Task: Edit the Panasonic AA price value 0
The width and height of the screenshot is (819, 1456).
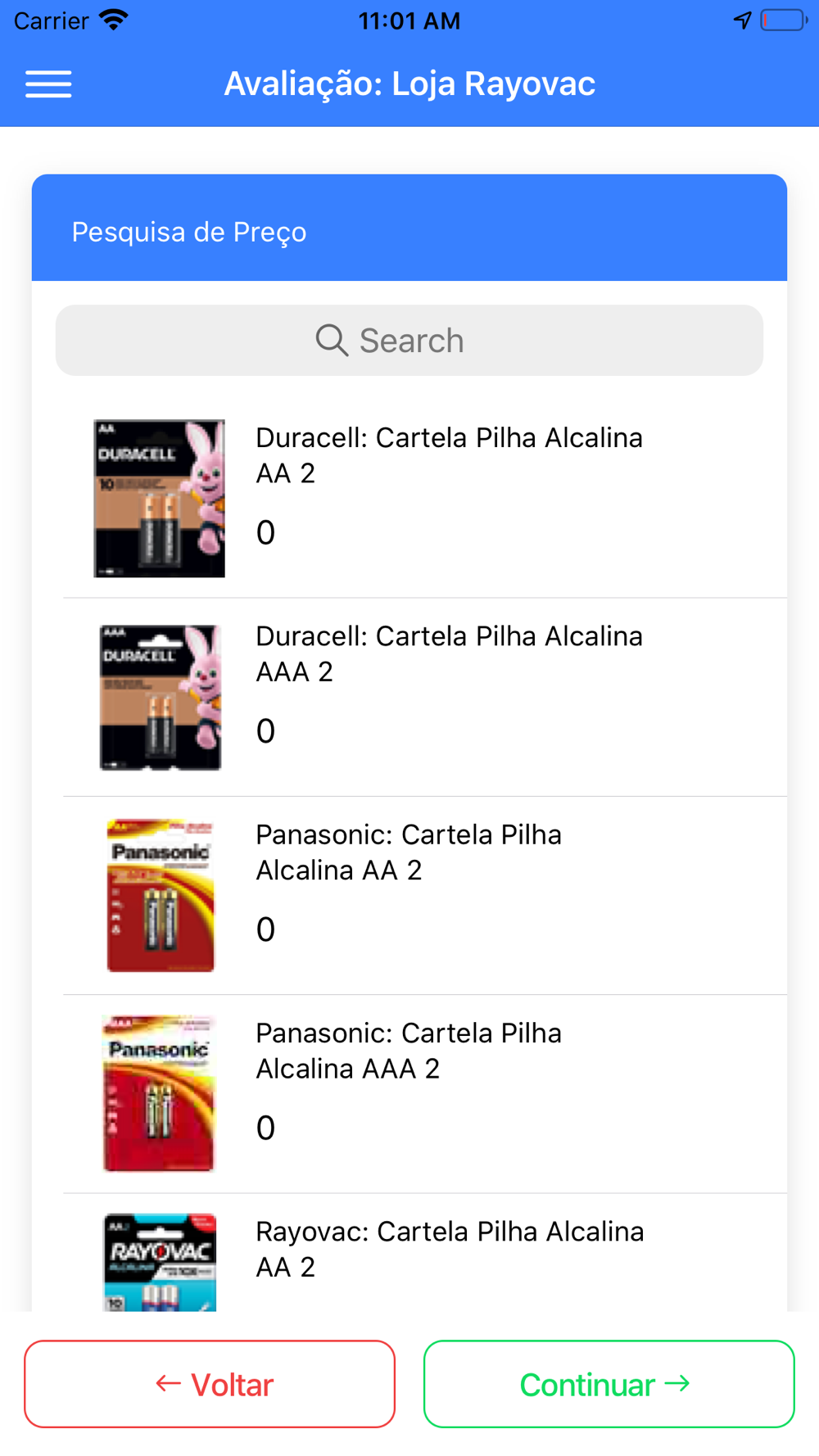Action: click(x=265, y=929)
